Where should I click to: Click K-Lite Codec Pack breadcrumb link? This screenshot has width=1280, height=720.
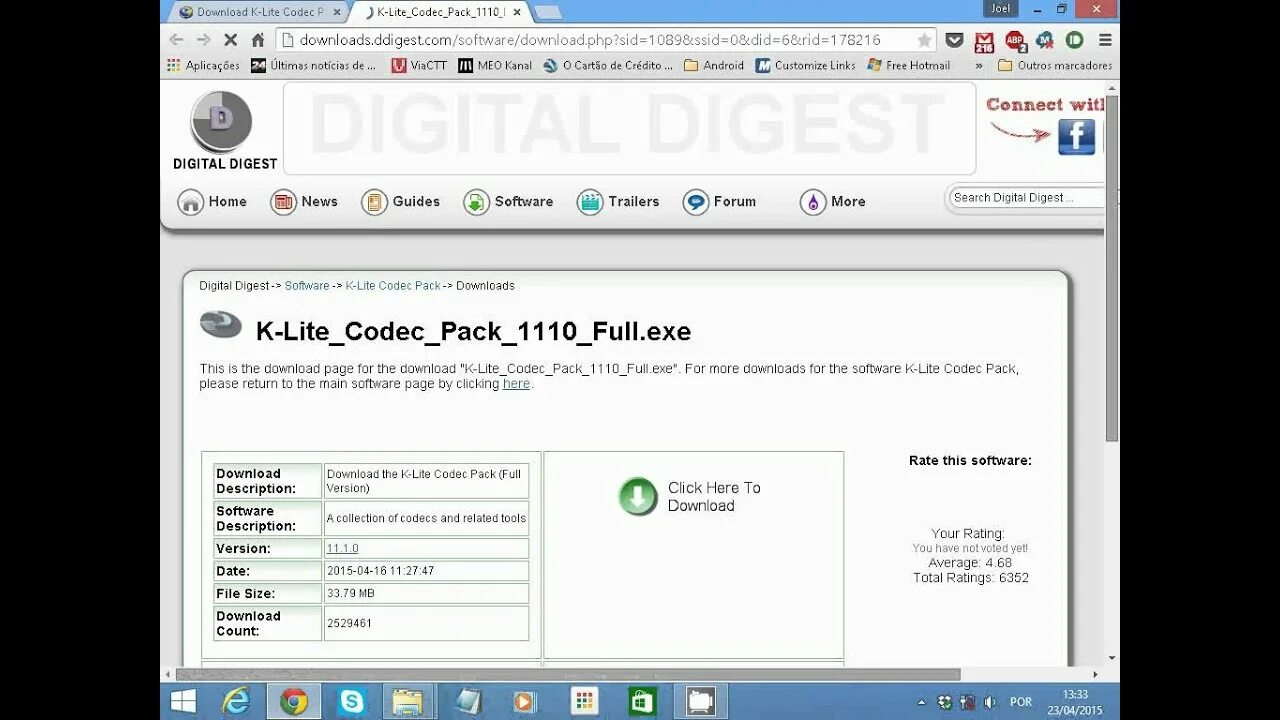point(393,286)
